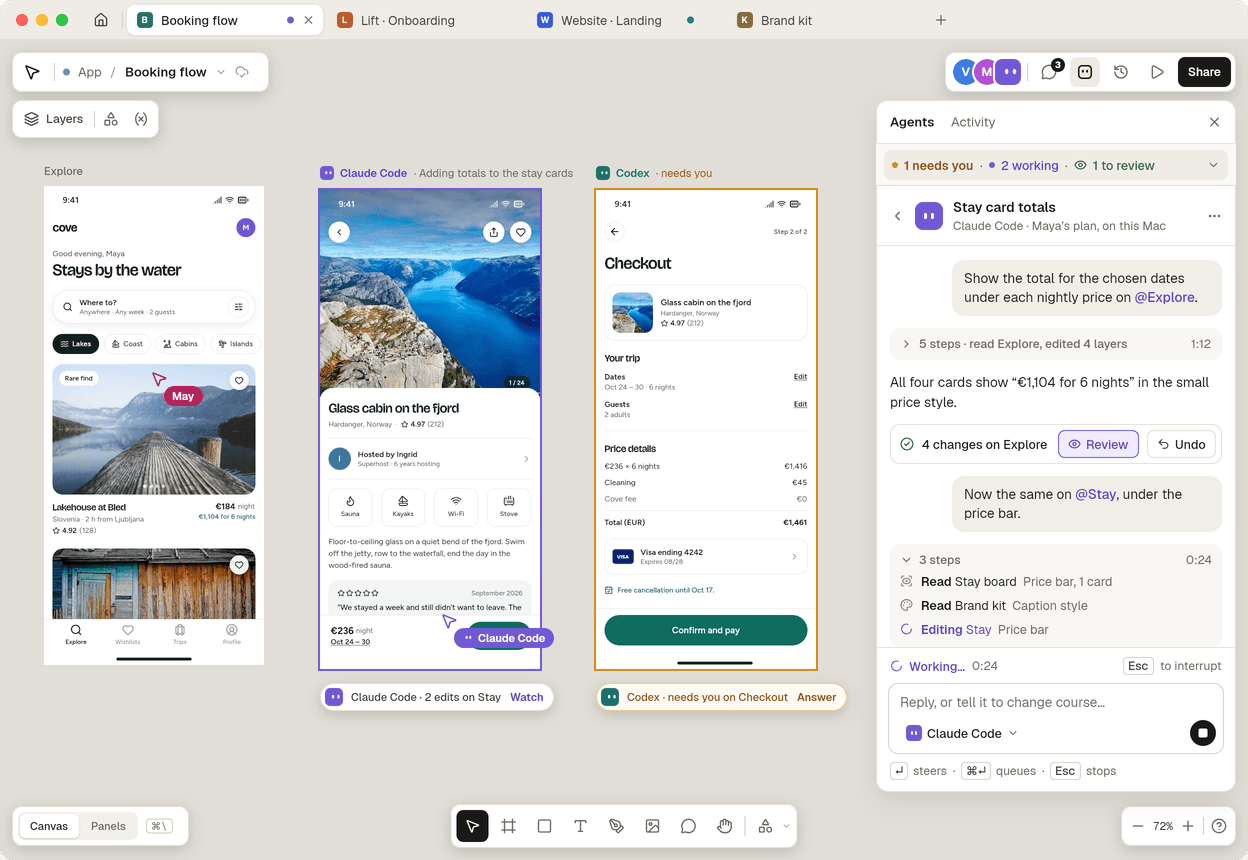Select the Lakes filter chip in Explore
This screenshot has width=1248, height=860.
tap(75, 344)
